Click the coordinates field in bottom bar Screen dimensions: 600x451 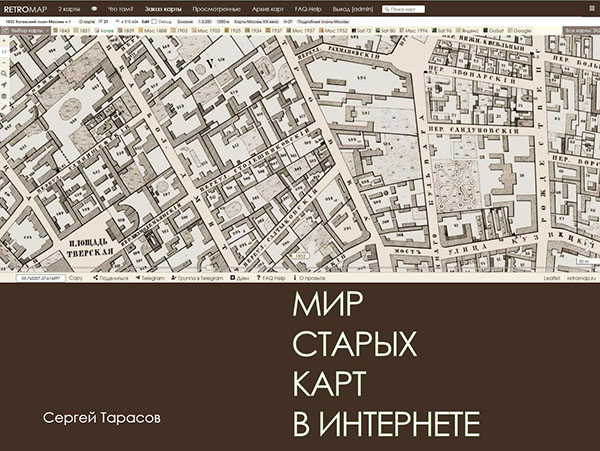click(x=41, y=278)
